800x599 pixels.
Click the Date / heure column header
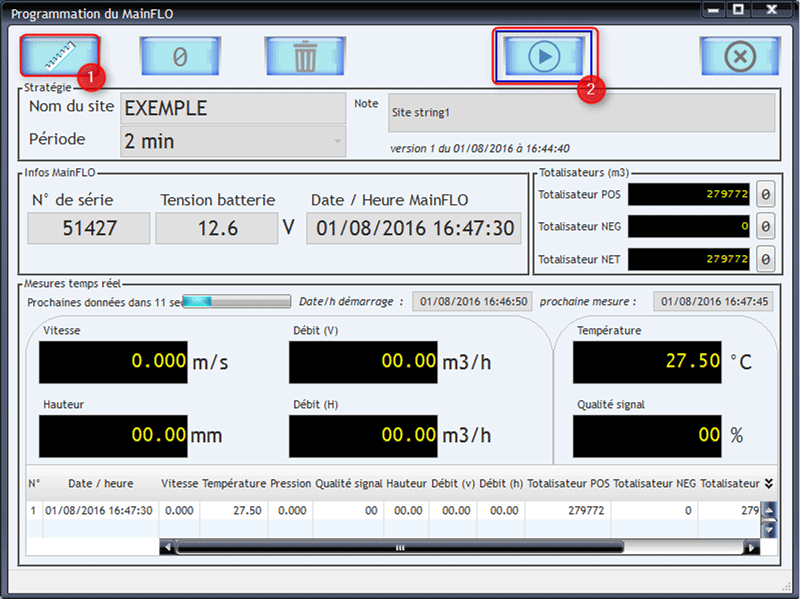pyautogui.click(x=101, y=484)
